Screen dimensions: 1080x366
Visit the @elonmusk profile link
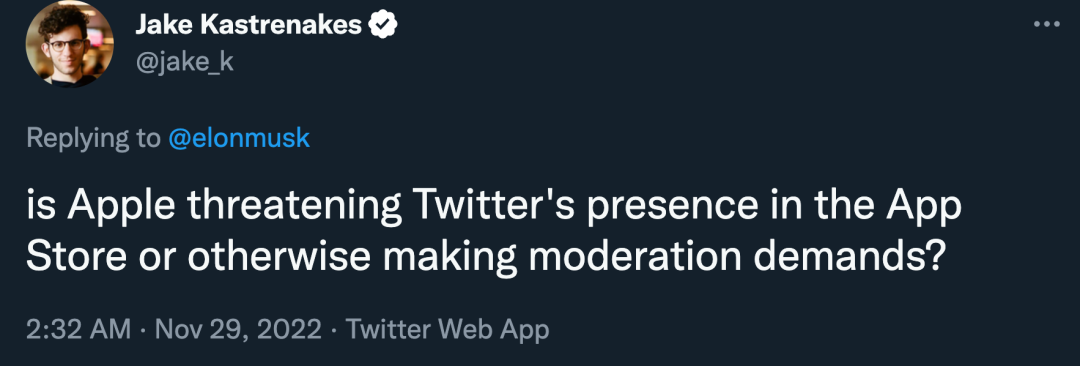(239, 139)
